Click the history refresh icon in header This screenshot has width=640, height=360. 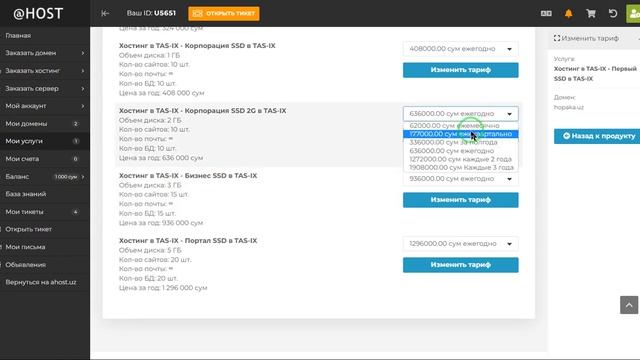click(613, 13)
